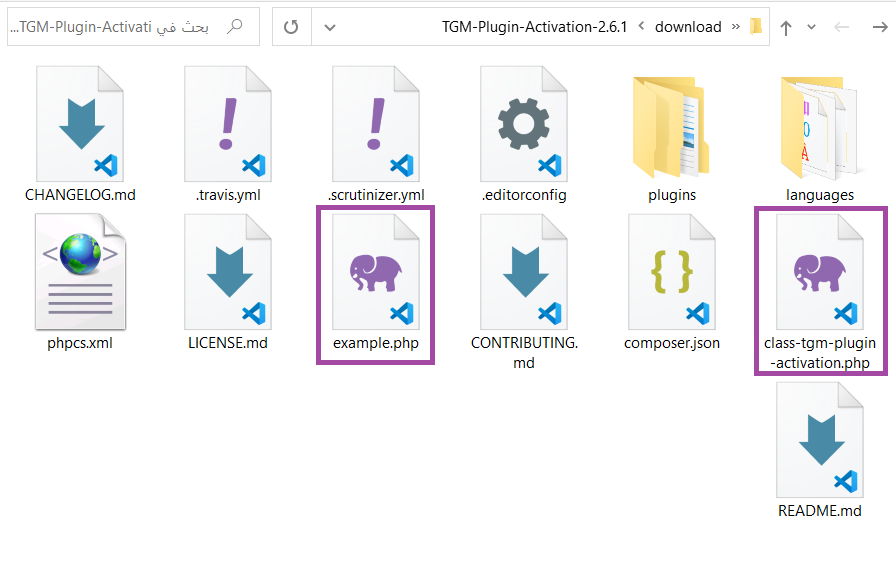
Task: Click the .travis.yml file name
Action: (x=228, y=195)
